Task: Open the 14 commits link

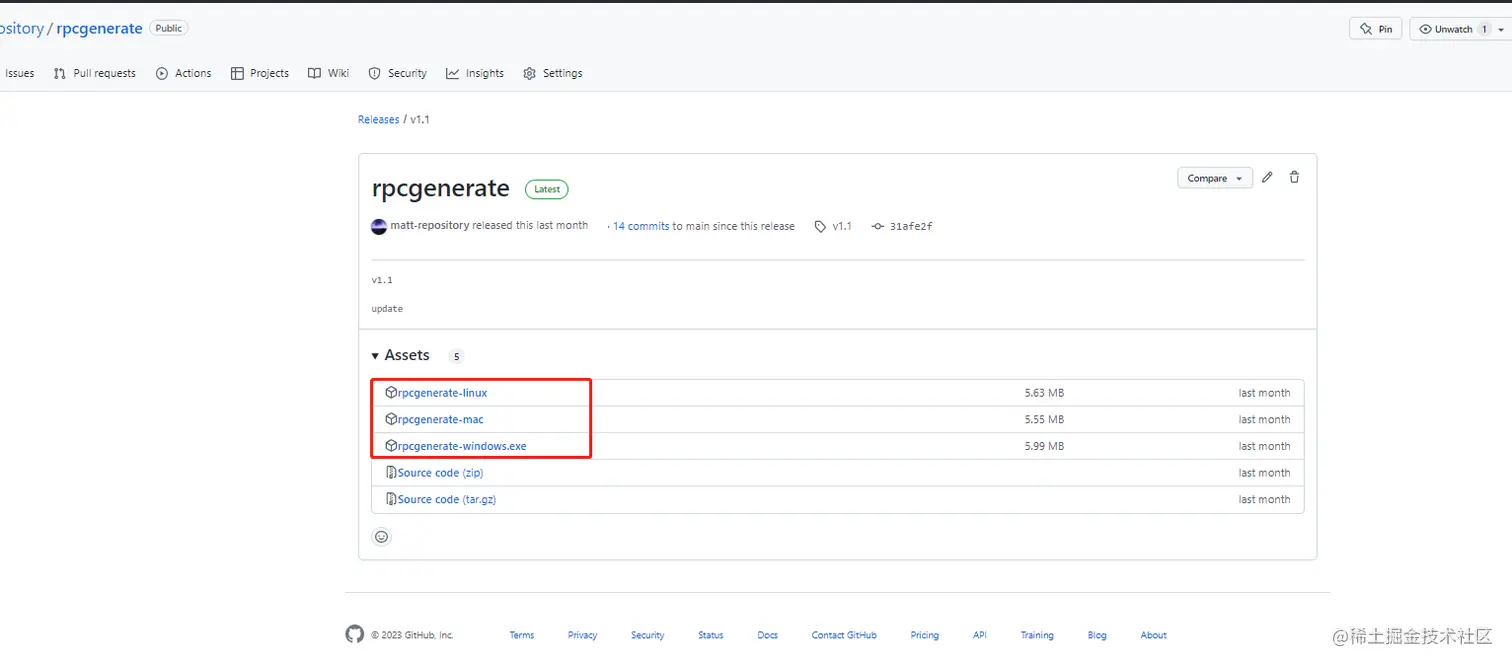Action: 641,226
